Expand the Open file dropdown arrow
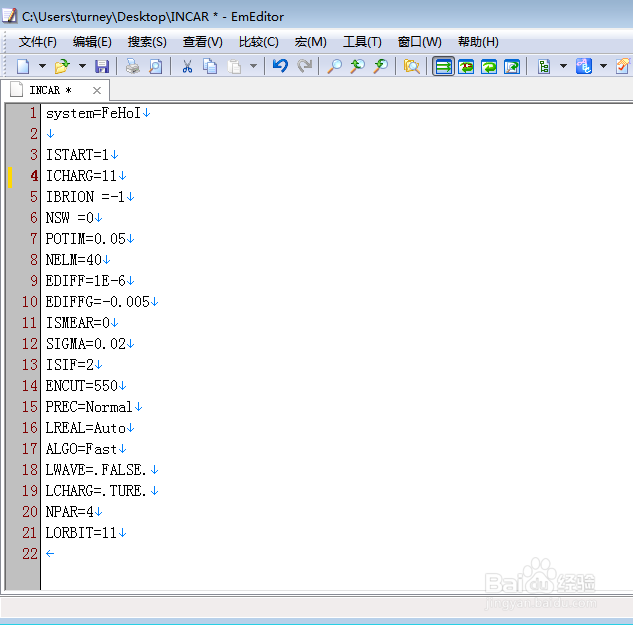The height and width of the screenshot is (625, 633). click(x=82, y=66)
